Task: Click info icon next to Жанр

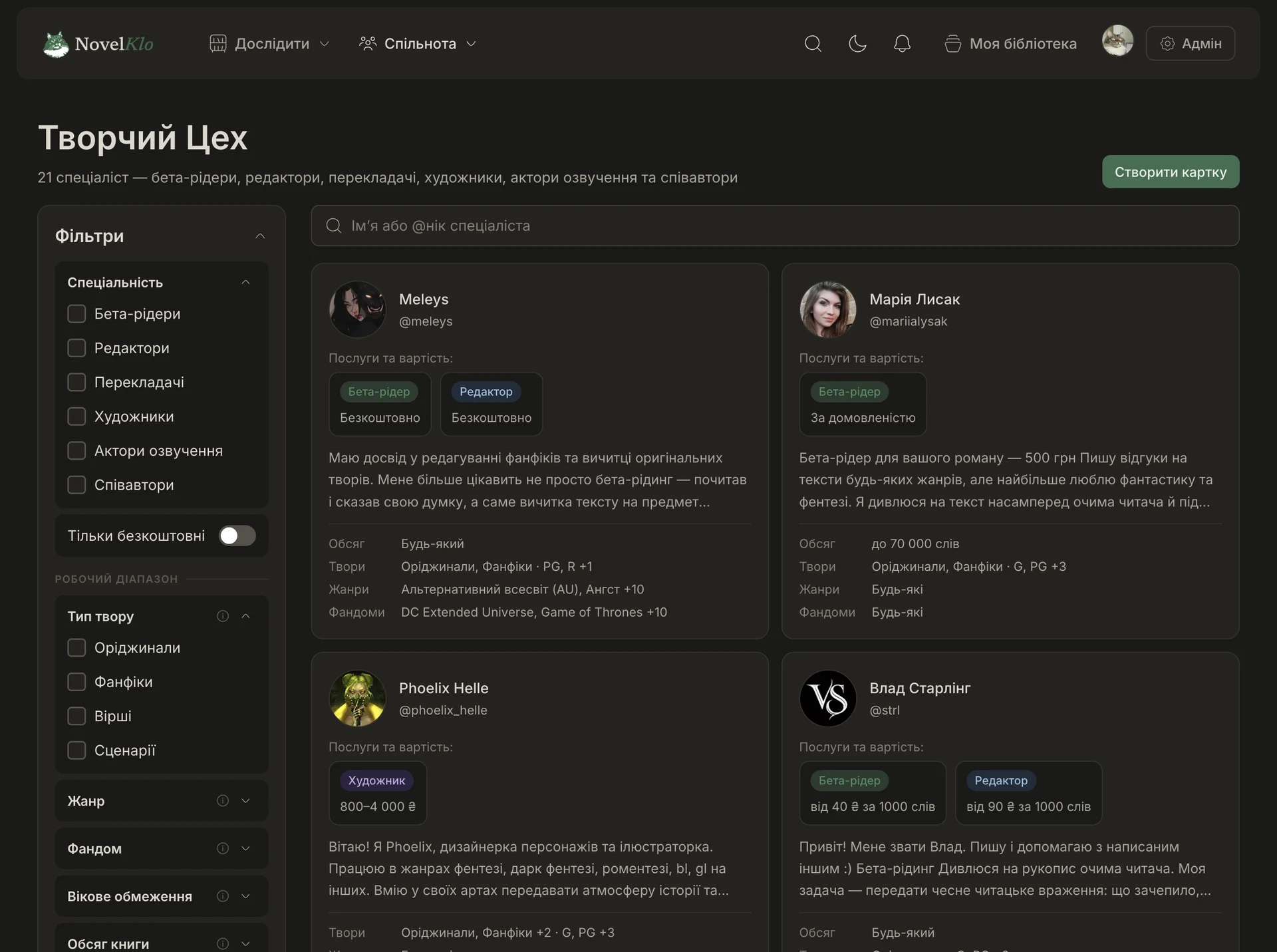Action: click(x=223, y=800)
